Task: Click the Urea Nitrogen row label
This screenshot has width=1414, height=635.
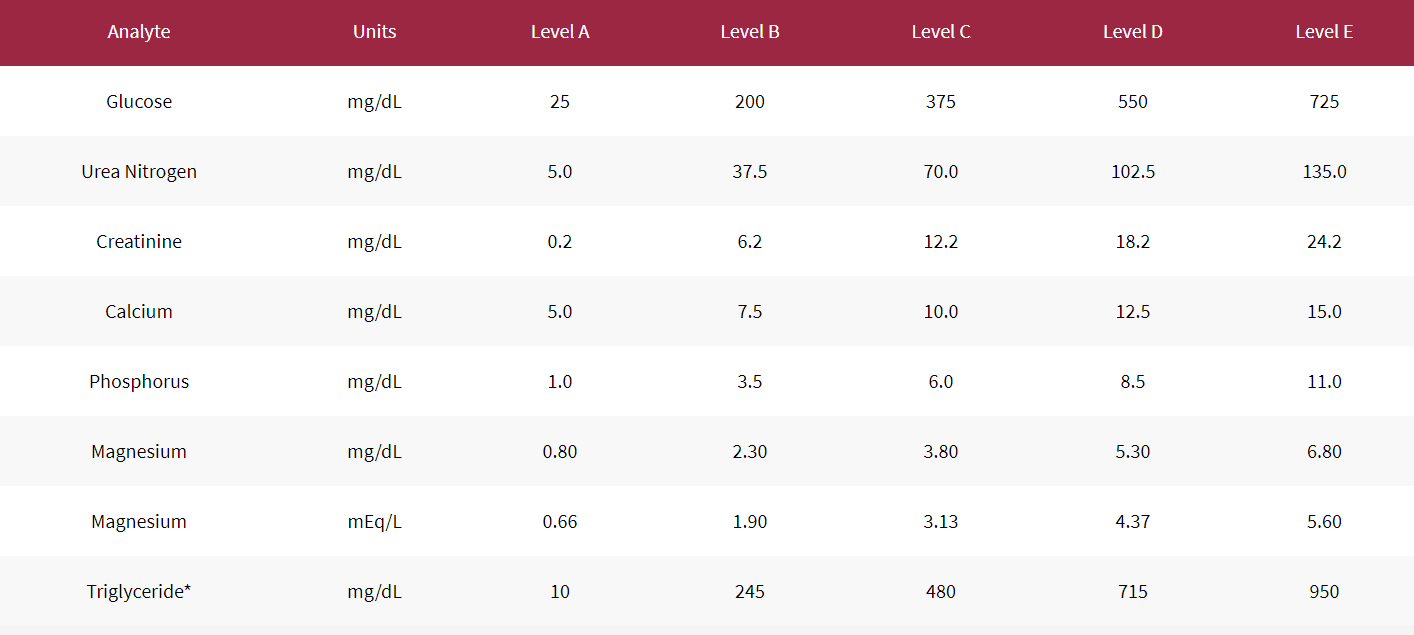Action: coord(139,172)
